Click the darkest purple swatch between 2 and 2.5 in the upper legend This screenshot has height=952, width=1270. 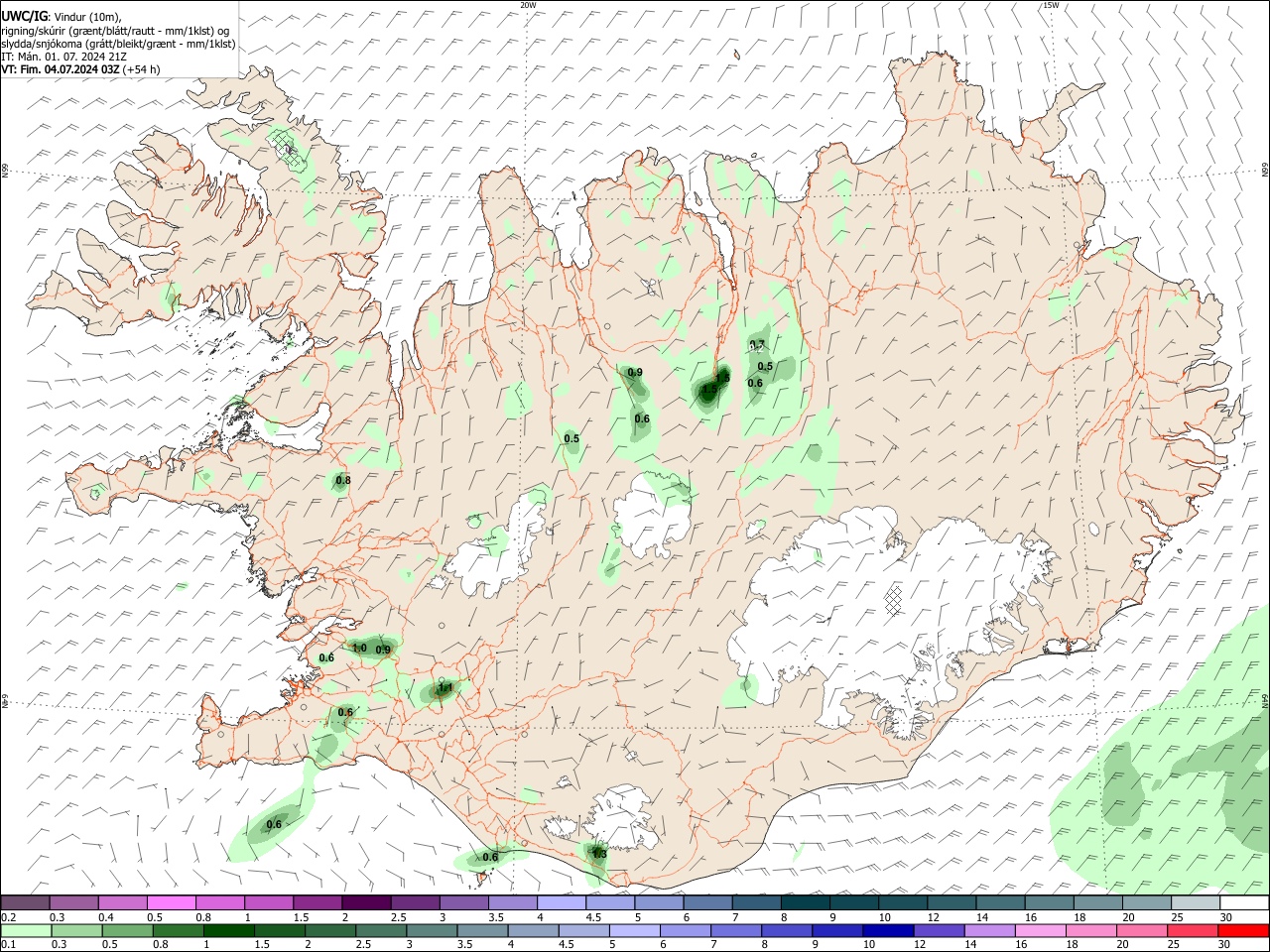[x=366, y=903]
